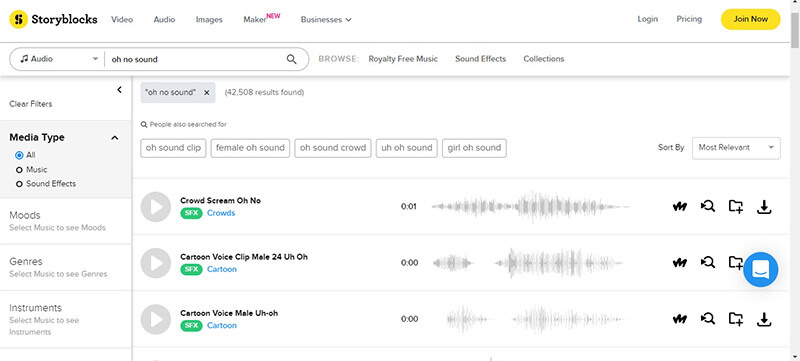Click the Login link

pos(647,19)
